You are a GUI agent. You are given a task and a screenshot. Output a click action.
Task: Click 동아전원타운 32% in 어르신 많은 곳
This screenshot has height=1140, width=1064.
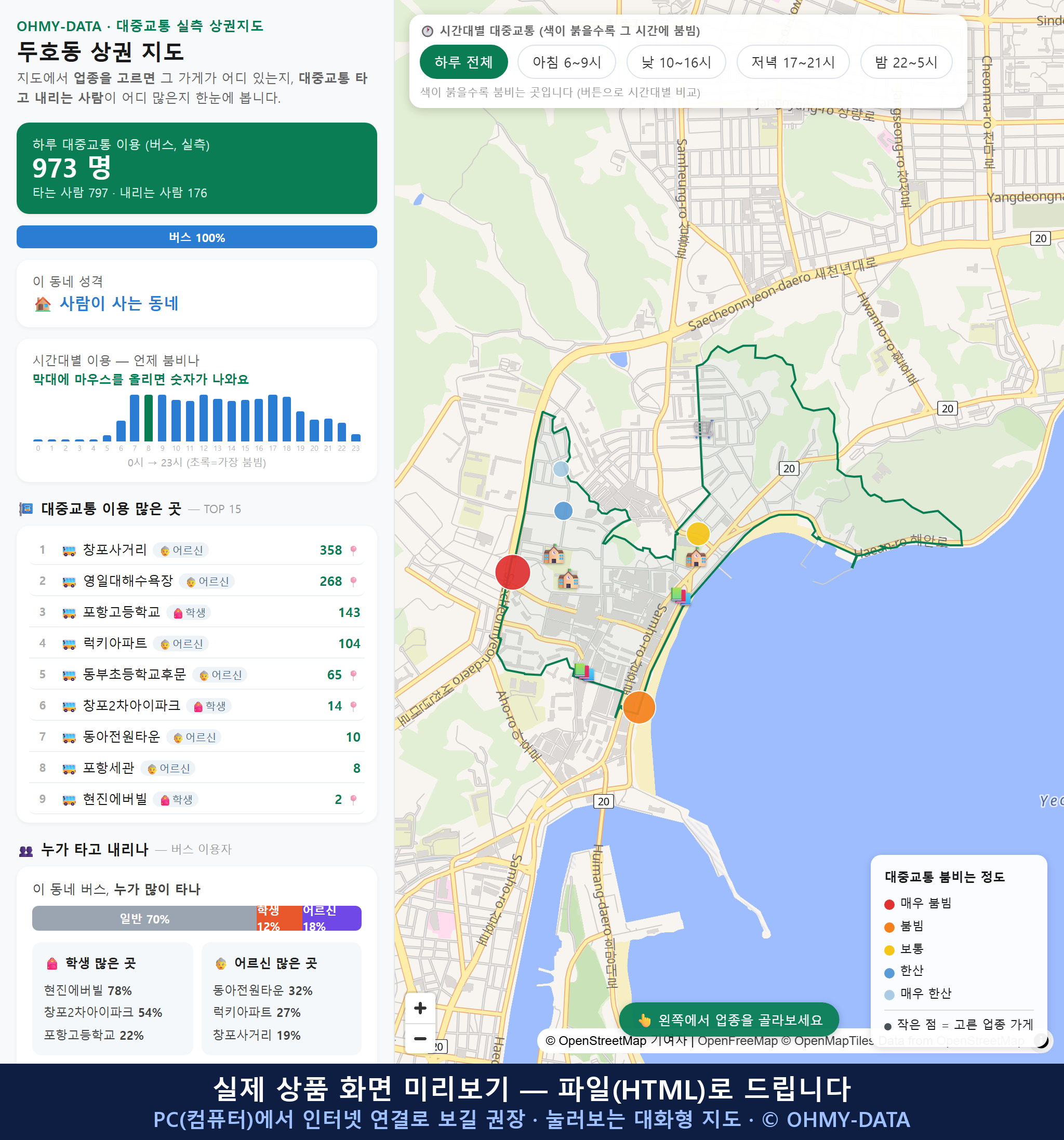point(263,990)
